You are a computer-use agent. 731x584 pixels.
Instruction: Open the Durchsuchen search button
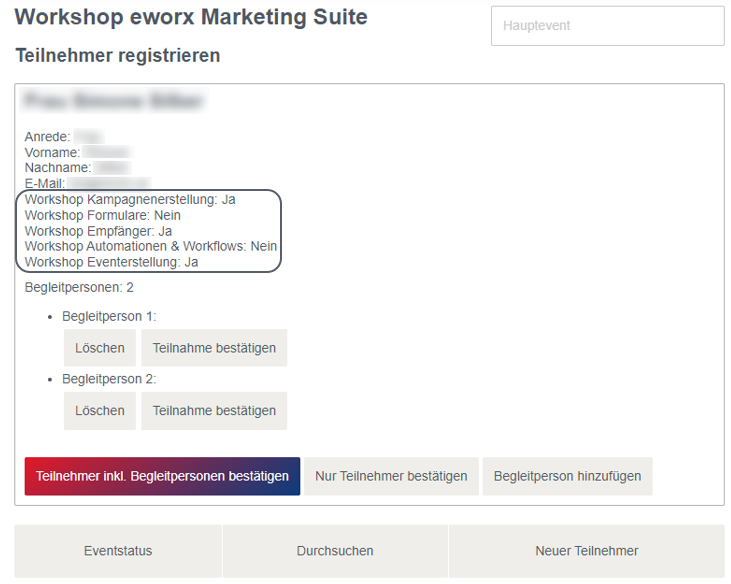tap(335, 551)
